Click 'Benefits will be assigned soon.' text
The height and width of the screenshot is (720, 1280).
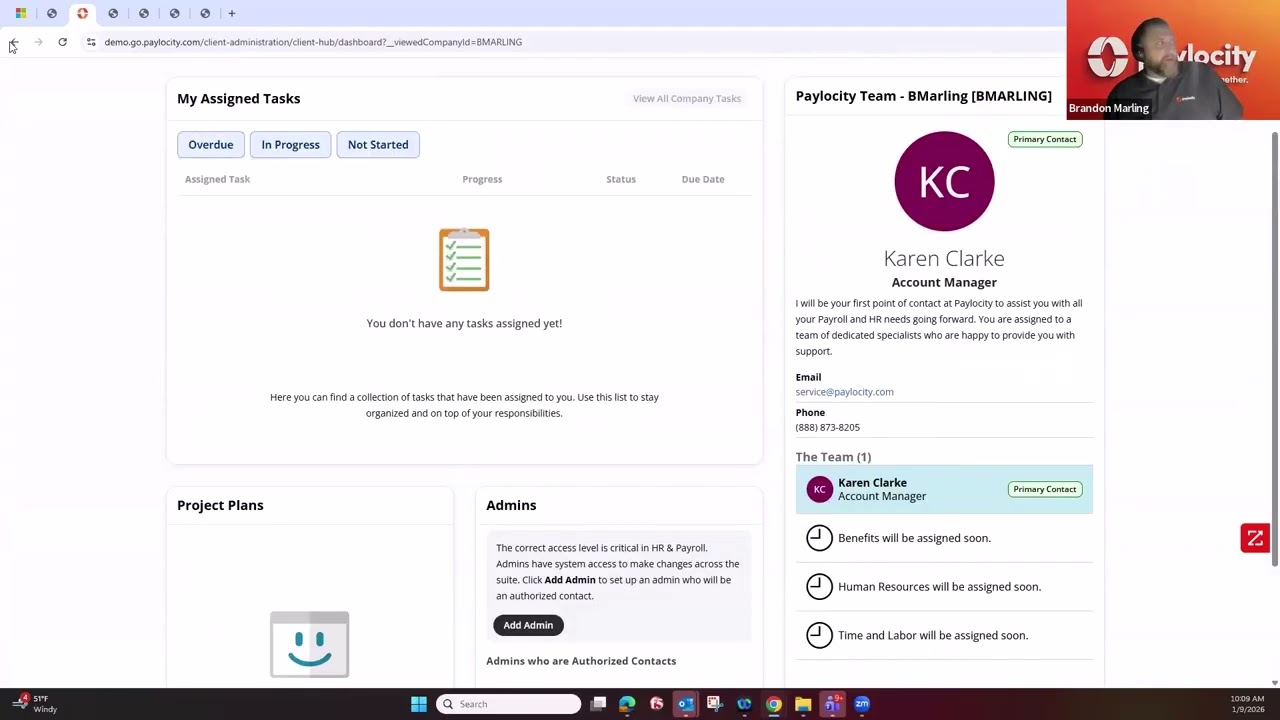tap(914, 538)
